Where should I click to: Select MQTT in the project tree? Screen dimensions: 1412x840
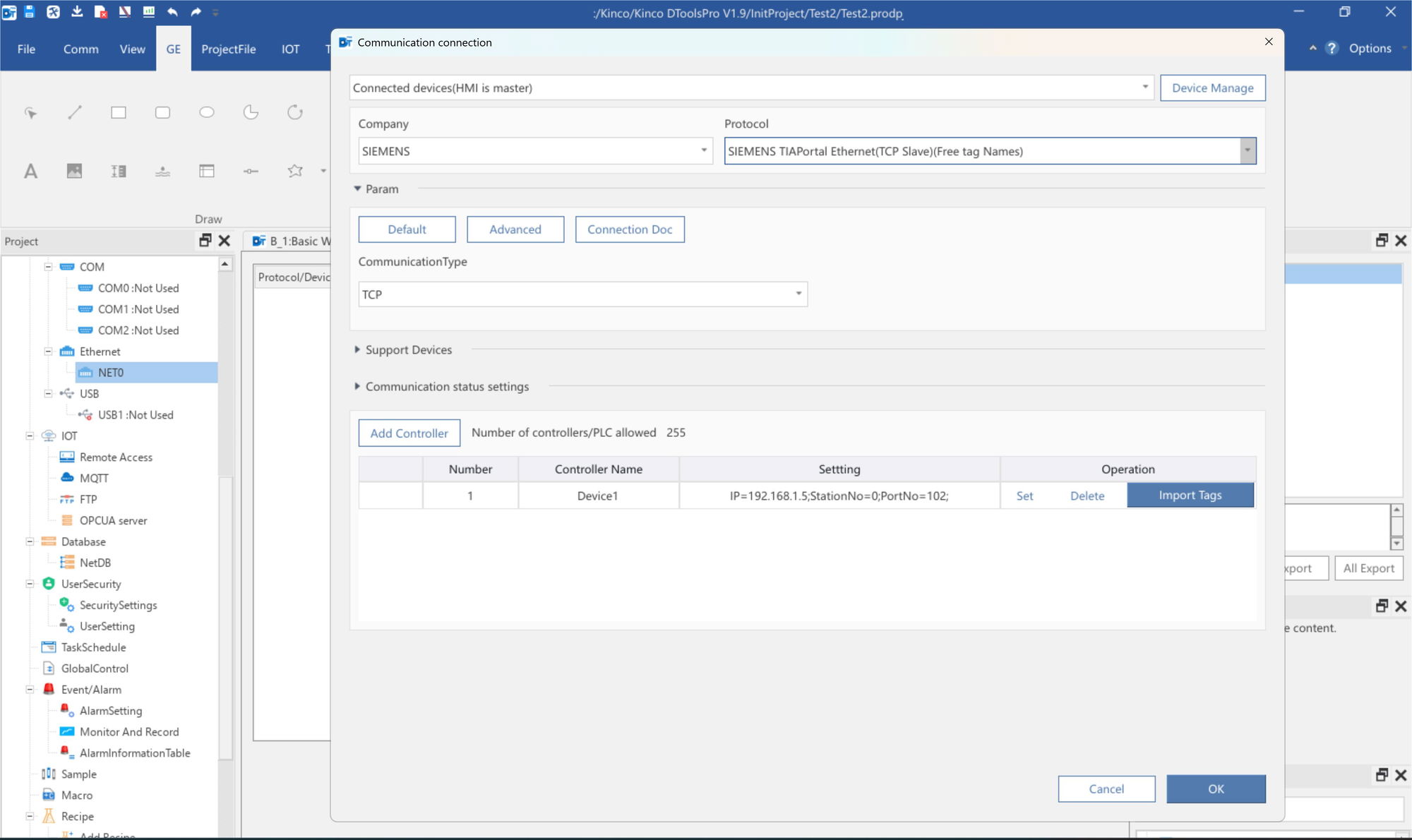94,478
